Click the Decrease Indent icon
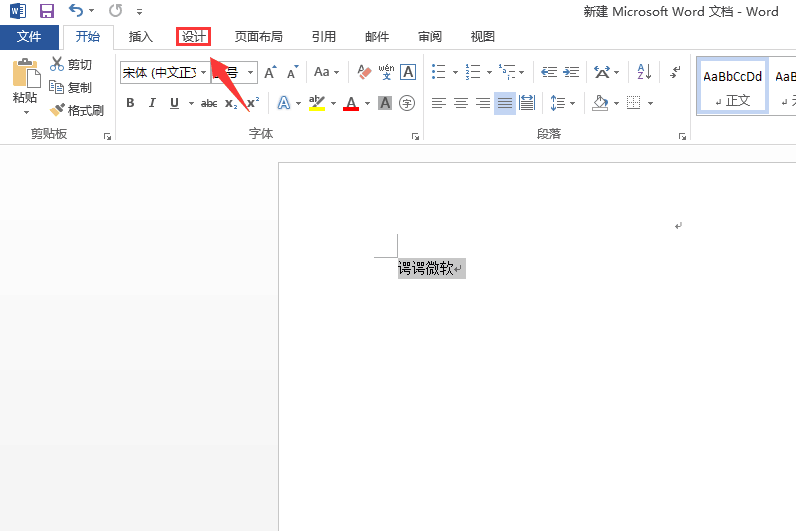The image size is (796, 531). 549,72
